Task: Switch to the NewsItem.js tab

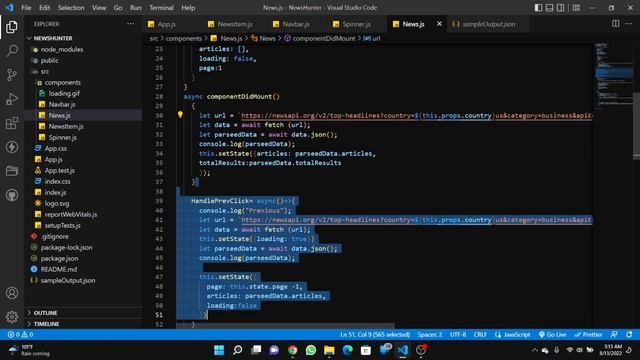Action: [235, 24]
